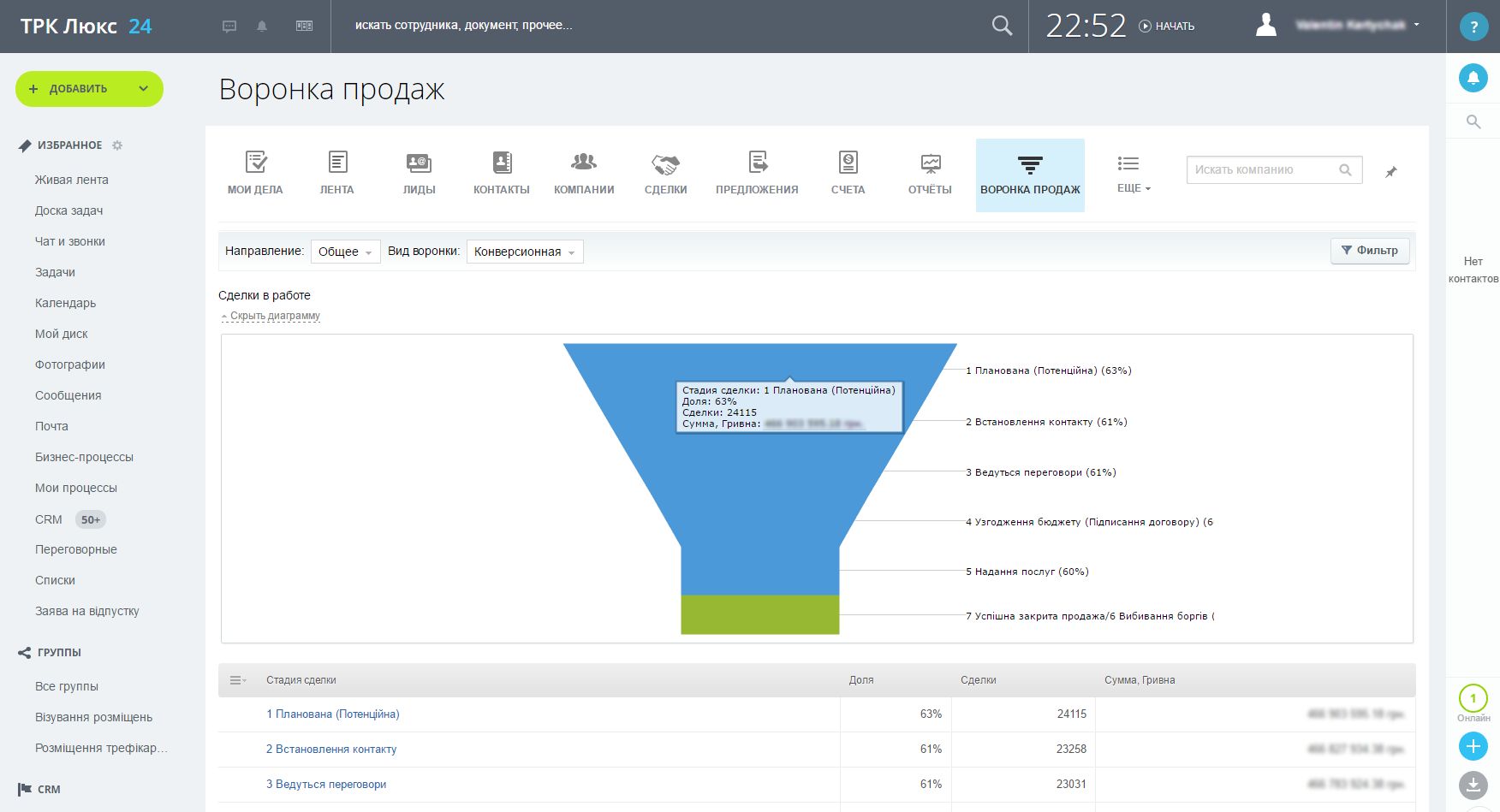1500x812 pixels.
Task: Click funnel label 5 Надання послуг (60%)
Action: 1027,572
